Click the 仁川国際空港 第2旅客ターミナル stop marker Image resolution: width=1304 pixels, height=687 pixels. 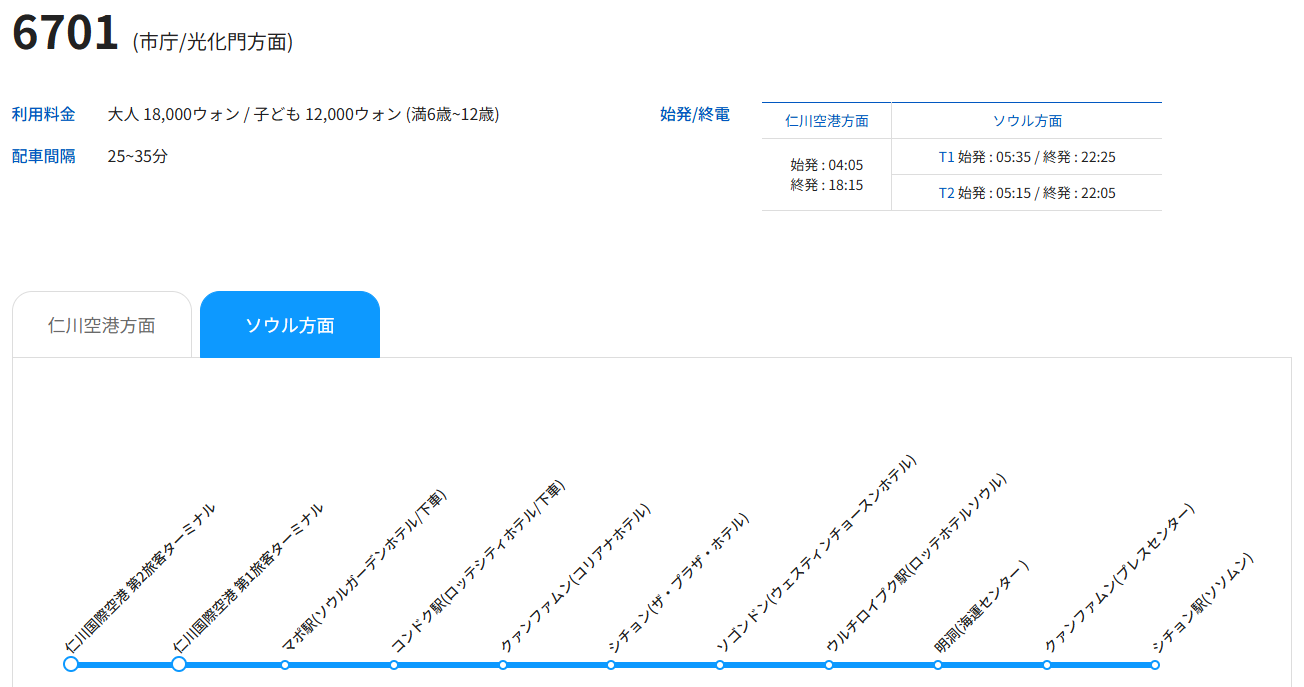click(71, 664)
